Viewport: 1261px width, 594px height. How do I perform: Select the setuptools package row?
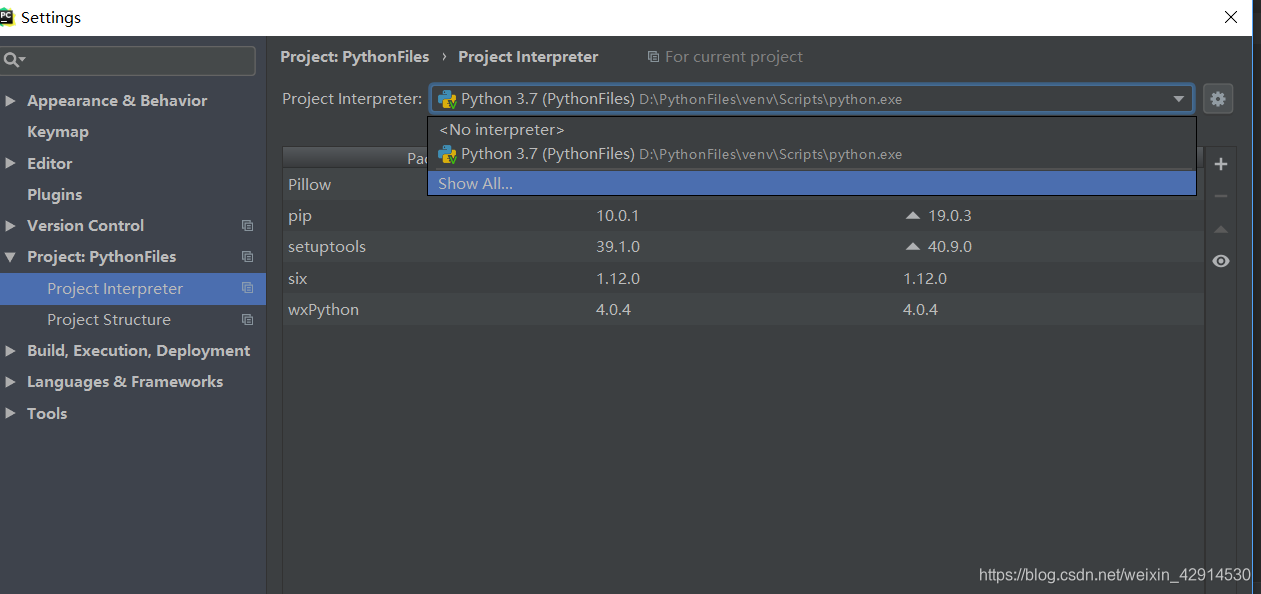pos(743,246)
